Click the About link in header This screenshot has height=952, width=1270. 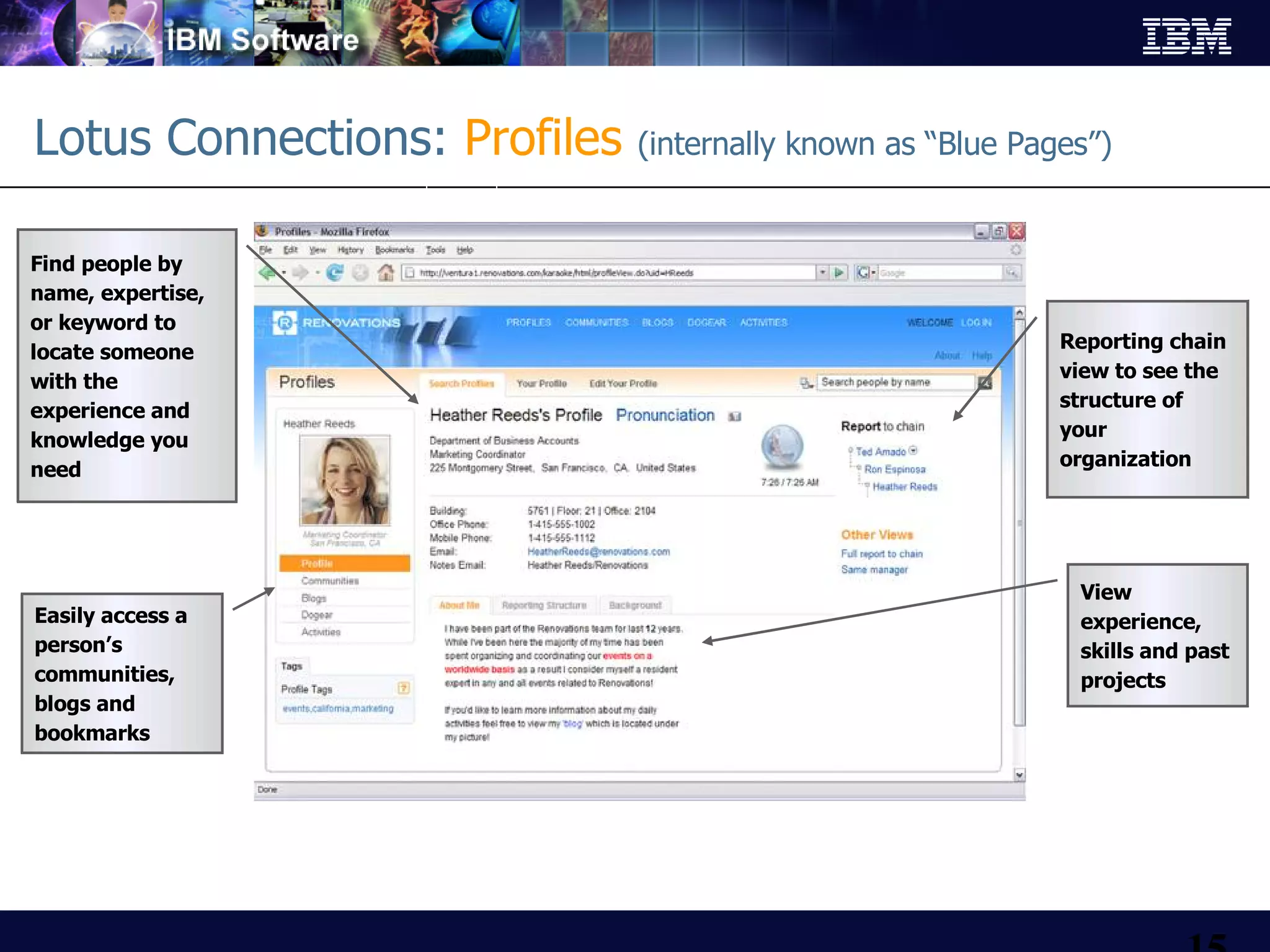pos(947,356)
